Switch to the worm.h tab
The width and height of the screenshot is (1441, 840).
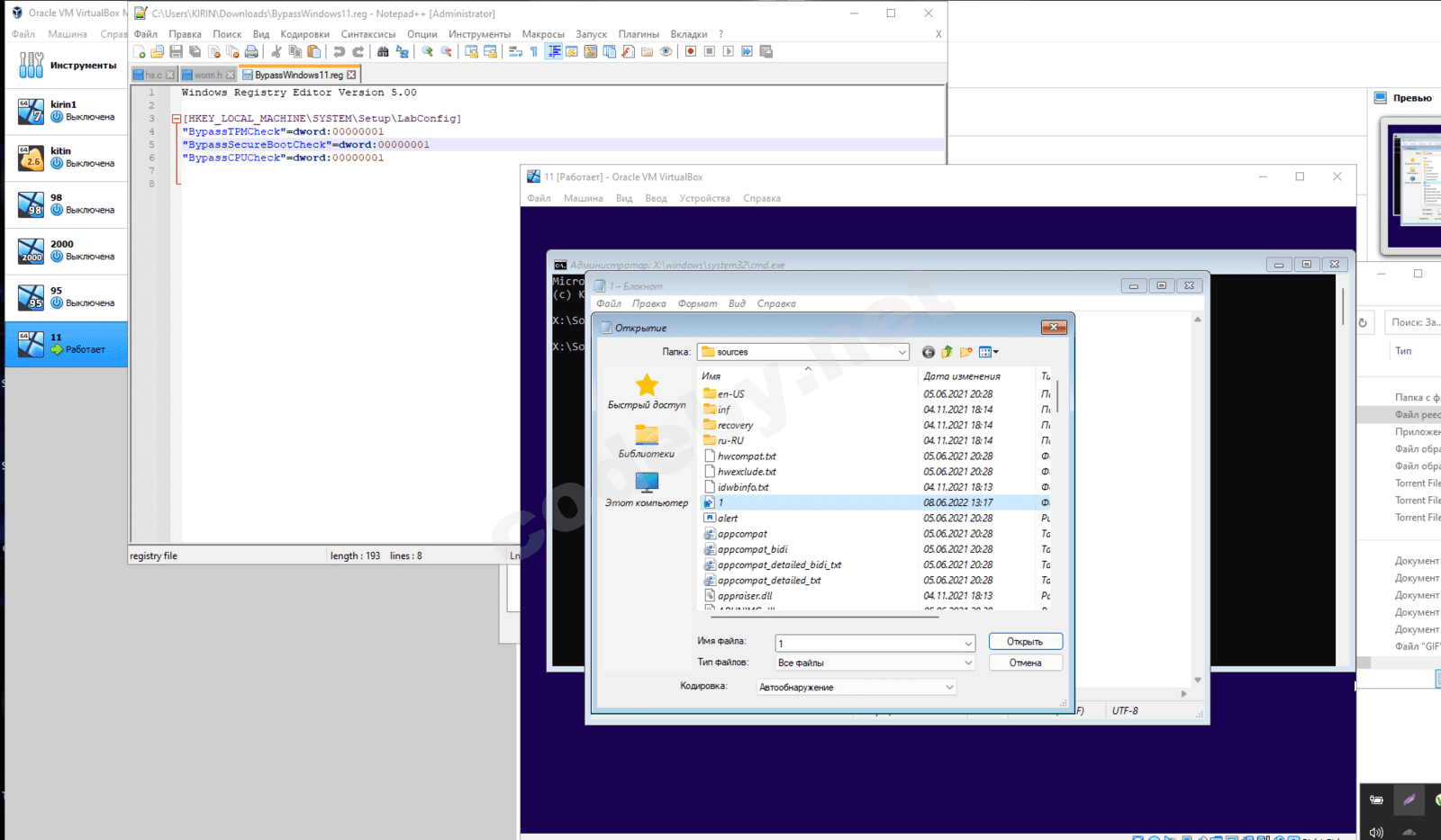click(206, 76)
